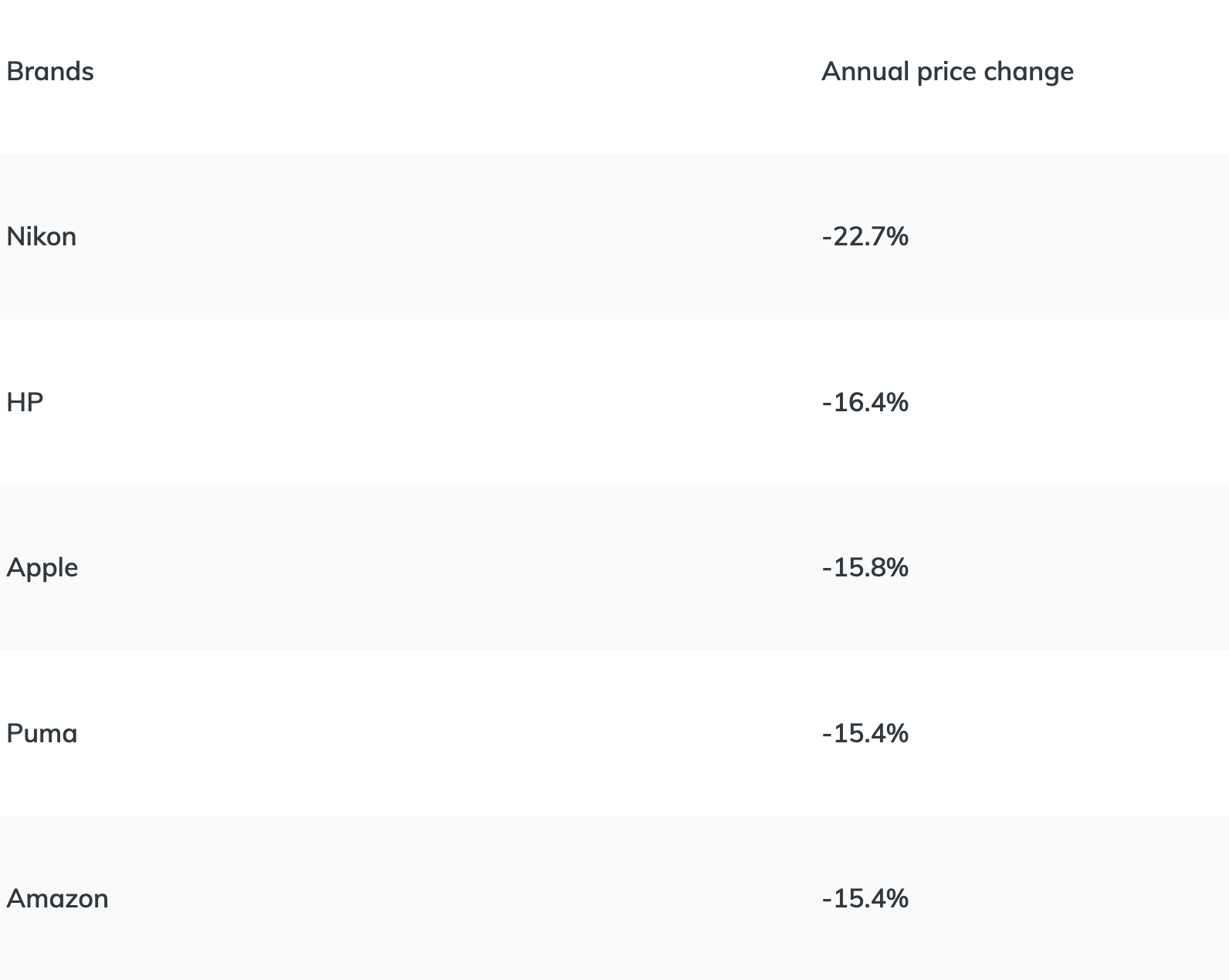This screenshot has height=980, width=1229.
Task: Click the -22.7% price change value
Action: click(865, 236)
